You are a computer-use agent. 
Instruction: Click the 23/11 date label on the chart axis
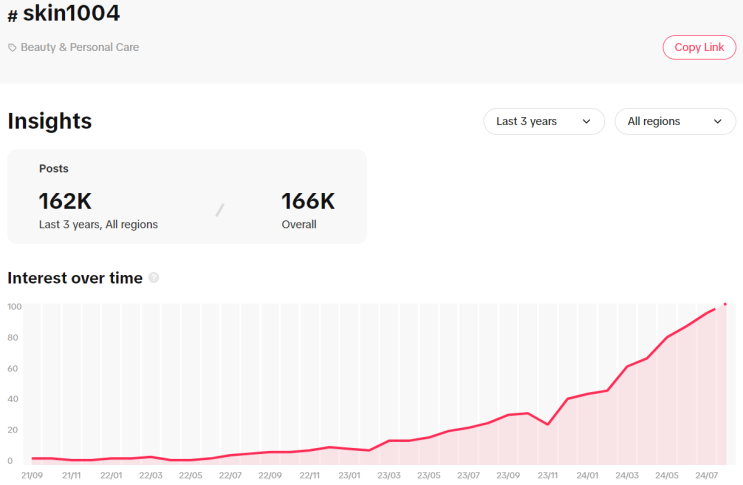pyautogui.click(x=548, y=475)
